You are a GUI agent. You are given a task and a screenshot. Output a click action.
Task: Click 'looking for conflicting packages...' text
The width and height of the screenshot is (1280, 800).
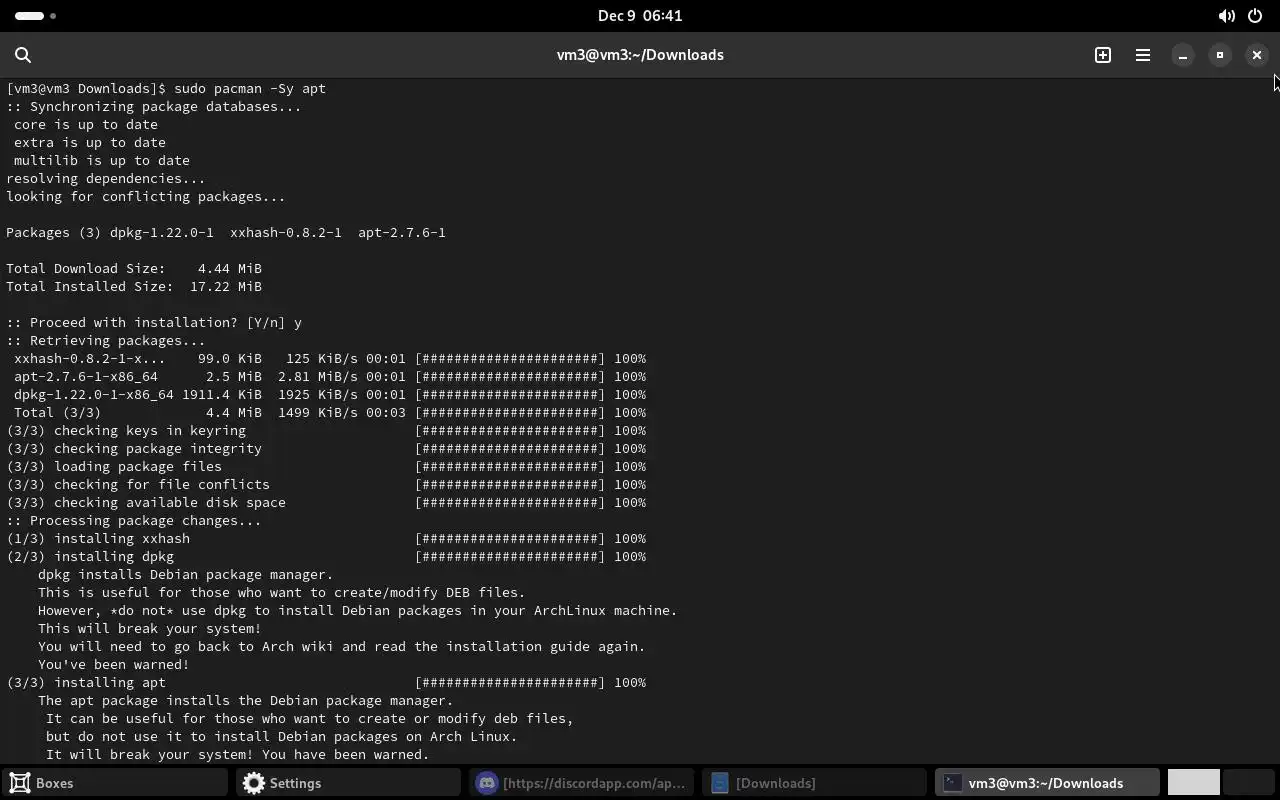click(145, 196)
